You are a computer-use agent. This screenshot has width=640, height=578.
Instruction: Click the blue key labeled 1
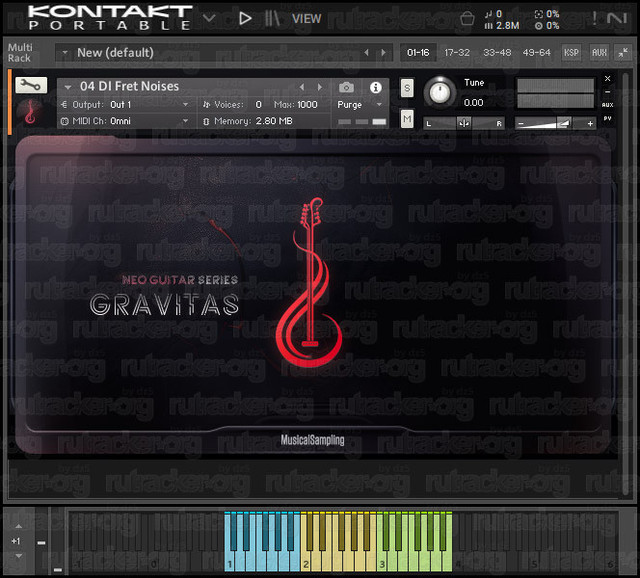(230, 564)
